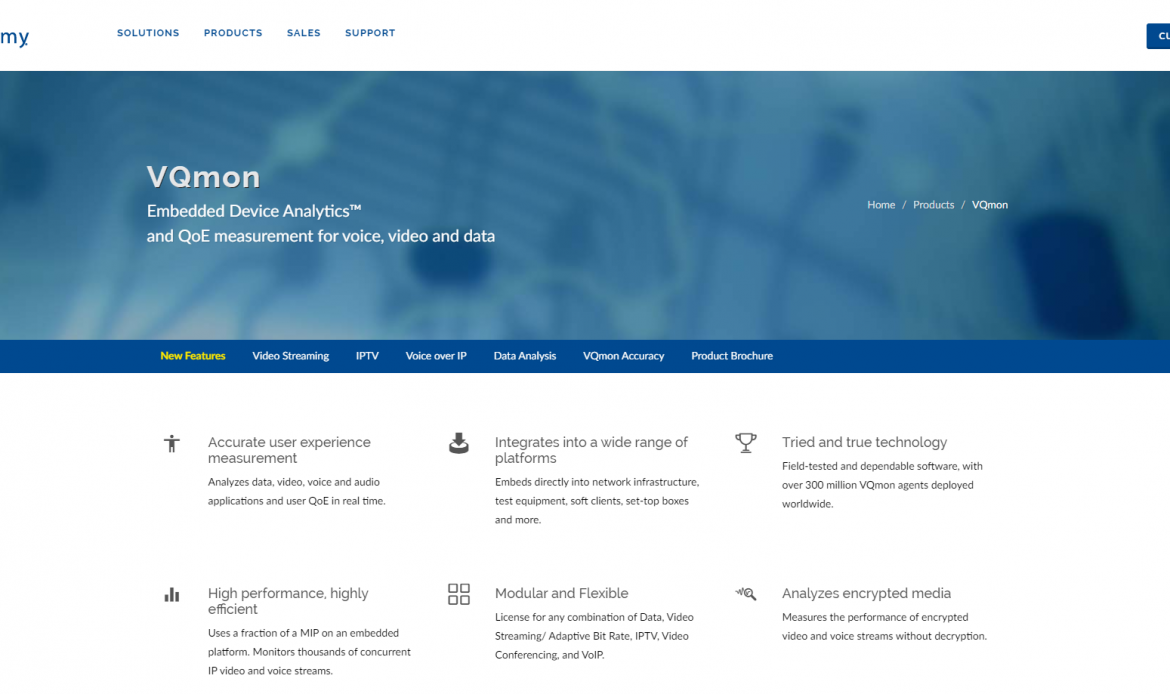Open the Voice over IP tab
1170x694 pixels.
436,356
